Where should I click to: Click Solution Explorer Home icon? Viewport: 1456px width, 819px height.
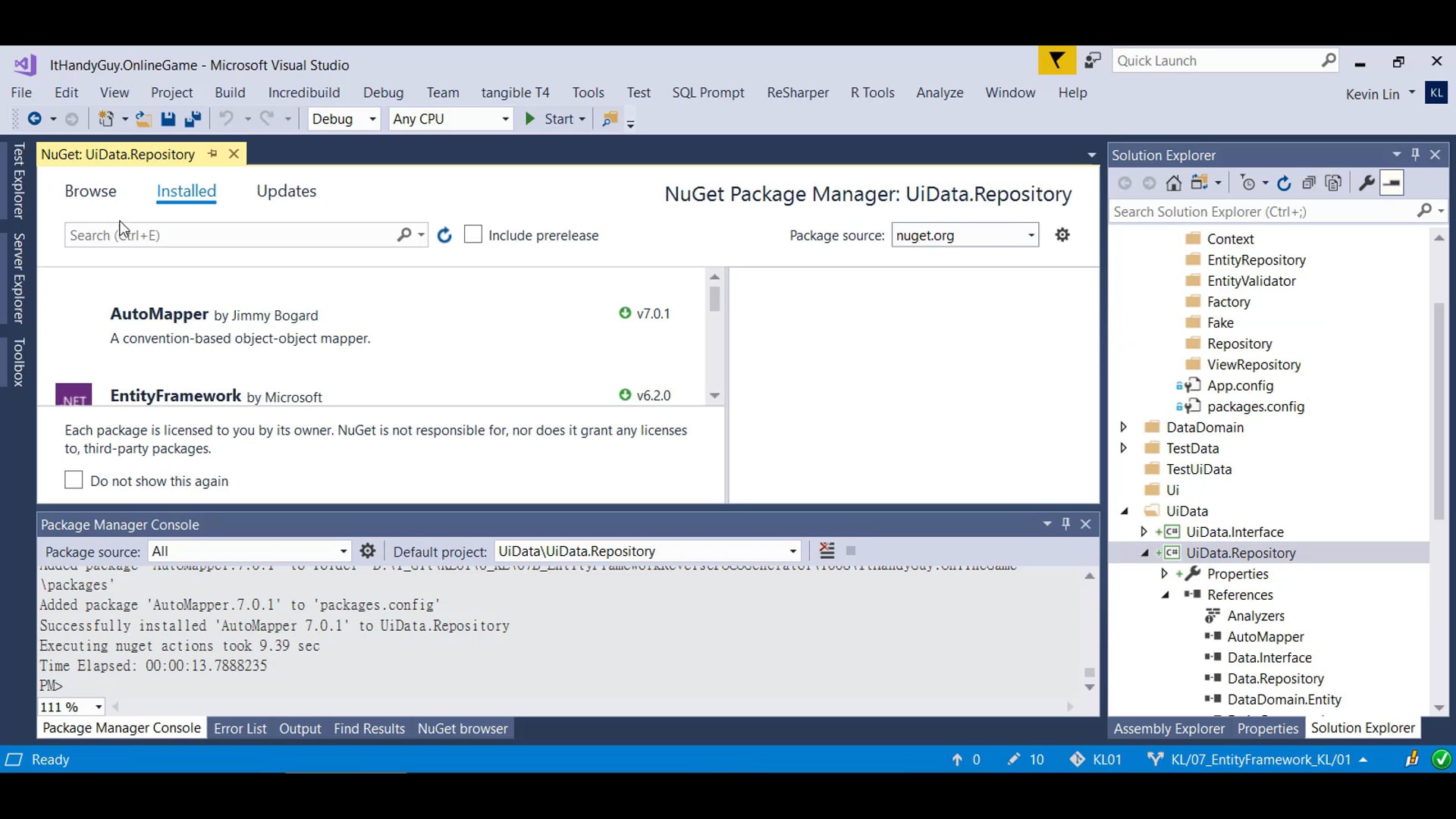click(x=1173, y=183)
